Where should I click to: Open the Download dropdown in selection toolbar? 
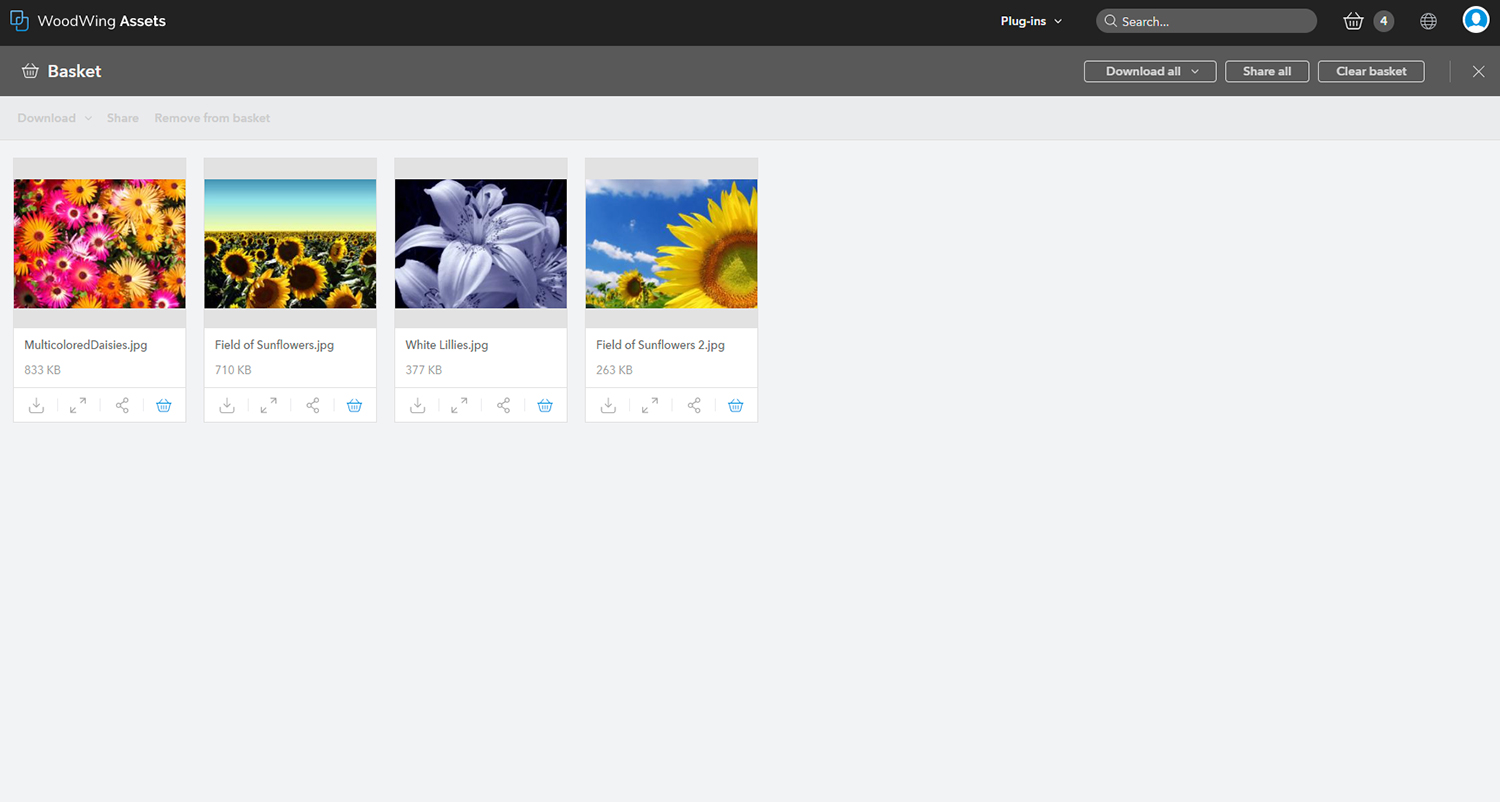[x=54, y=118]
